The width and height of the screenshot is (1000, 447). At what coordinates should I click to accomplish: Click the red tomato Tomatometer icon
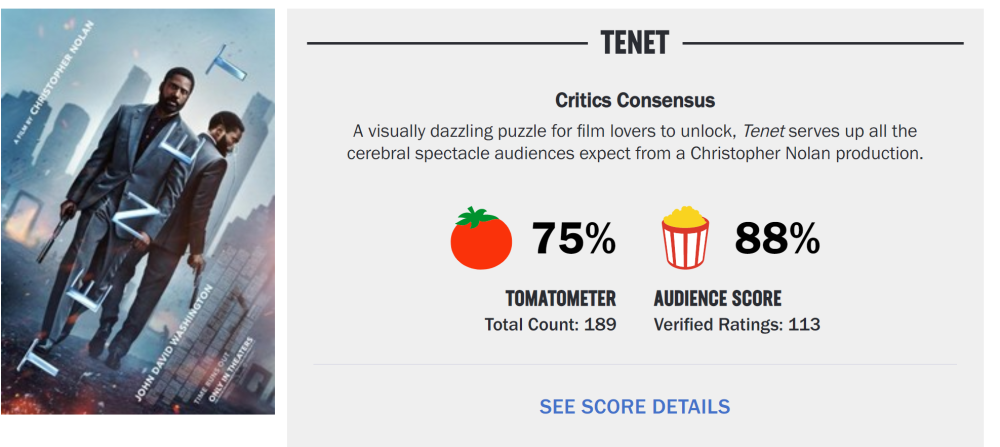[x=482, y=237]
